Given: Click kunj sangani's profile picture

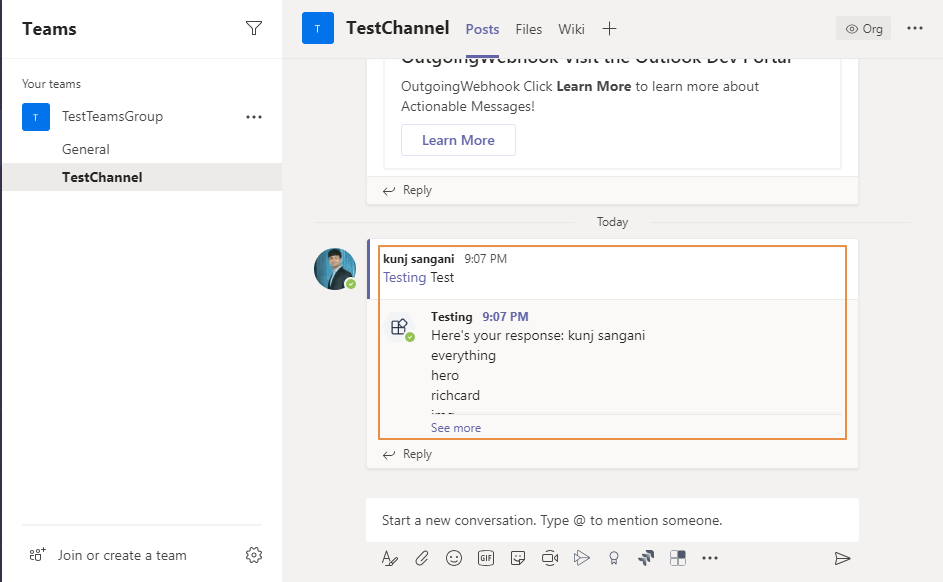Looking at the screenshot, I should pos(335,269).
